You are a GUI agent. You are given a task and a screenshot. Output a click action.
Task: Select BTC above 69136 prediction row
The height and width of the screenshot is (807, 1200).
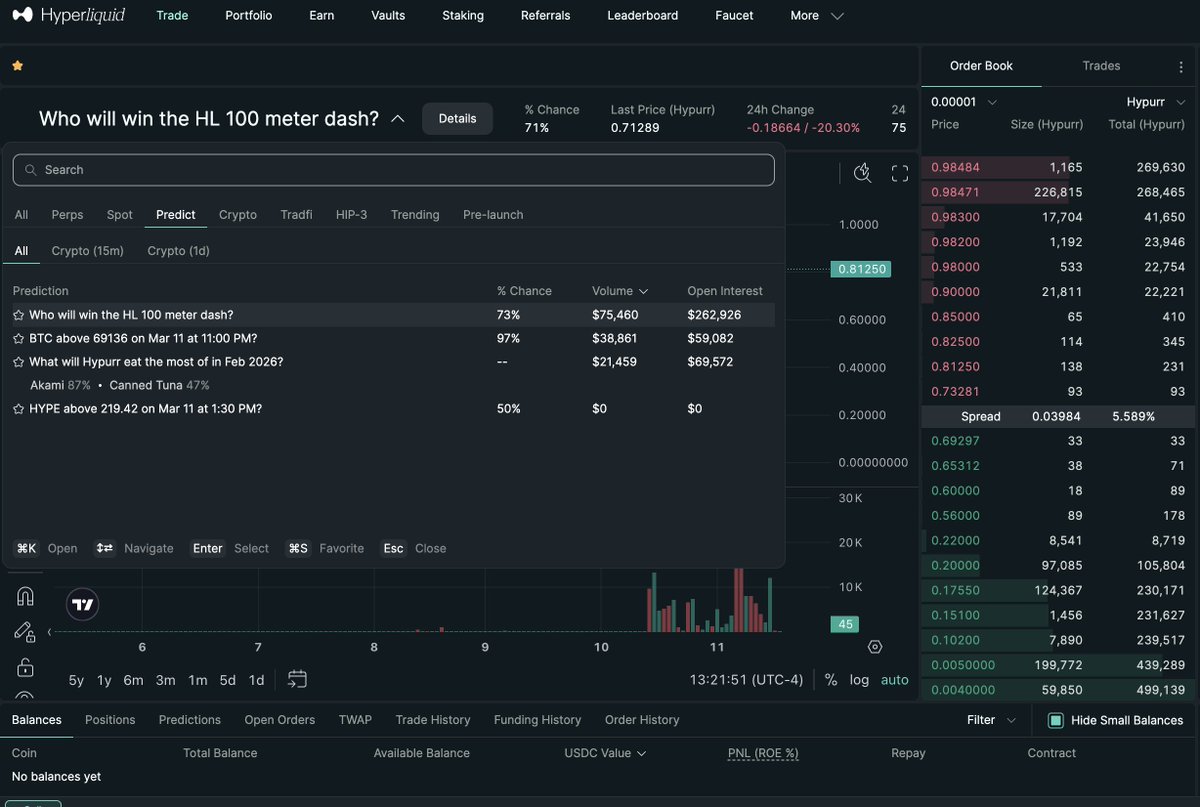click(x=394, y=339)
